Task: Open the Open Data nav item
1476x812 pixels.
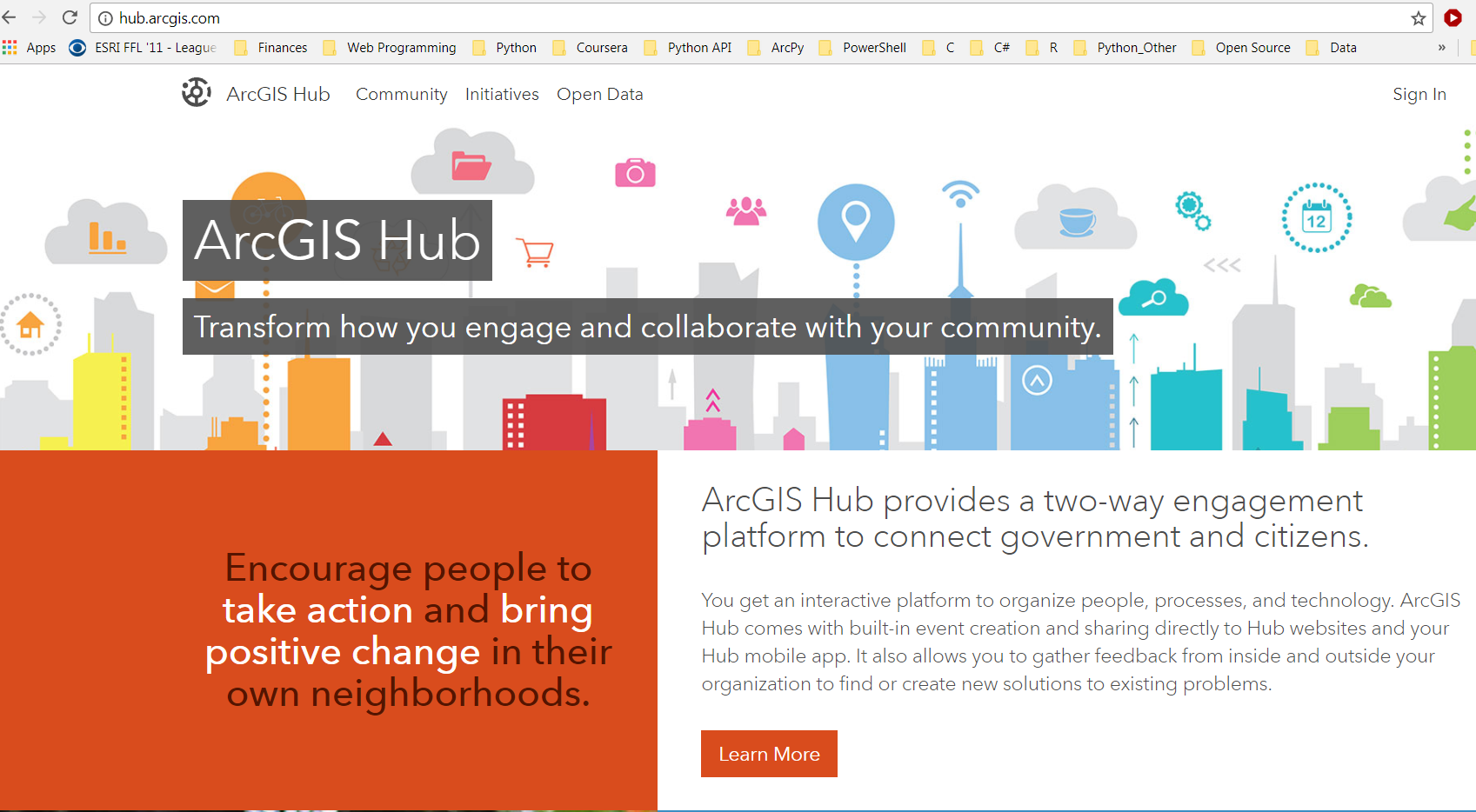Action: [600, 94]
